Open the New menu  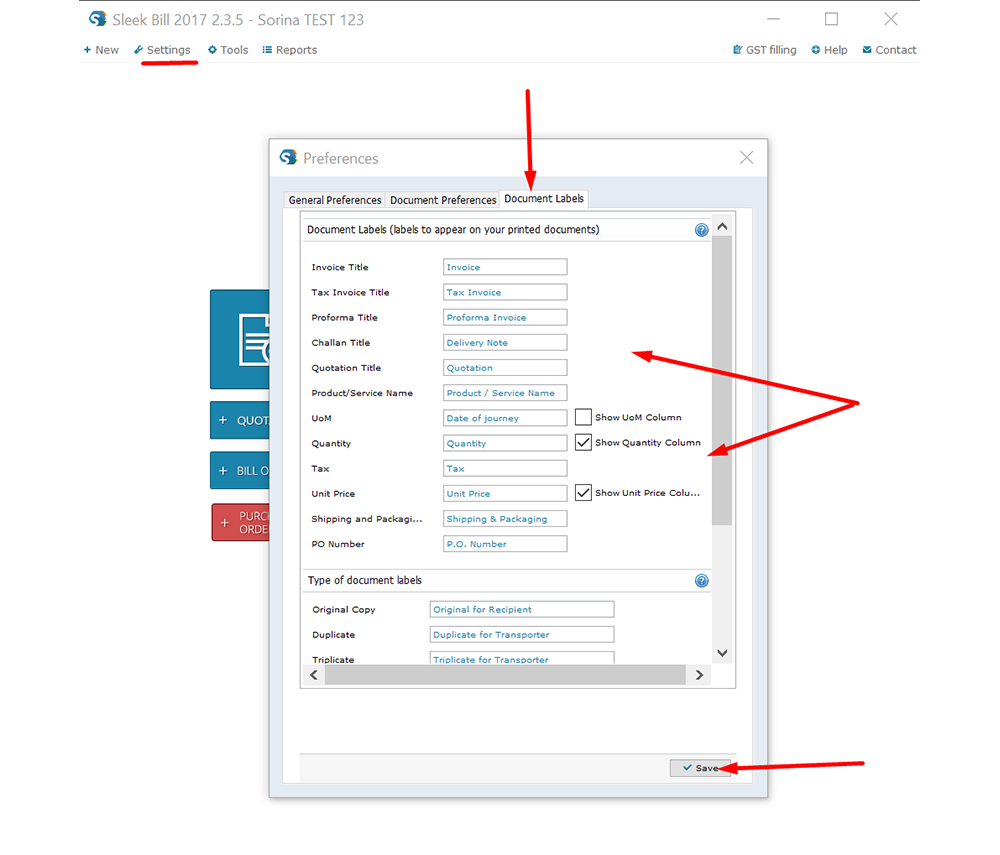click(x=101, y=50)
